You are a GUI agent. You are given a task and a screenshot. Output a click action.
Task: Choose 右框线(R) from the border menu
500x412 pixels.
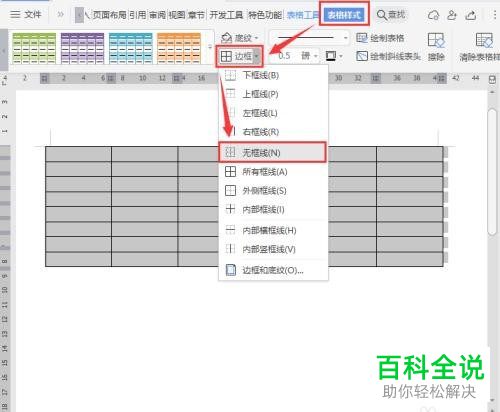click(x=273, y=132)
